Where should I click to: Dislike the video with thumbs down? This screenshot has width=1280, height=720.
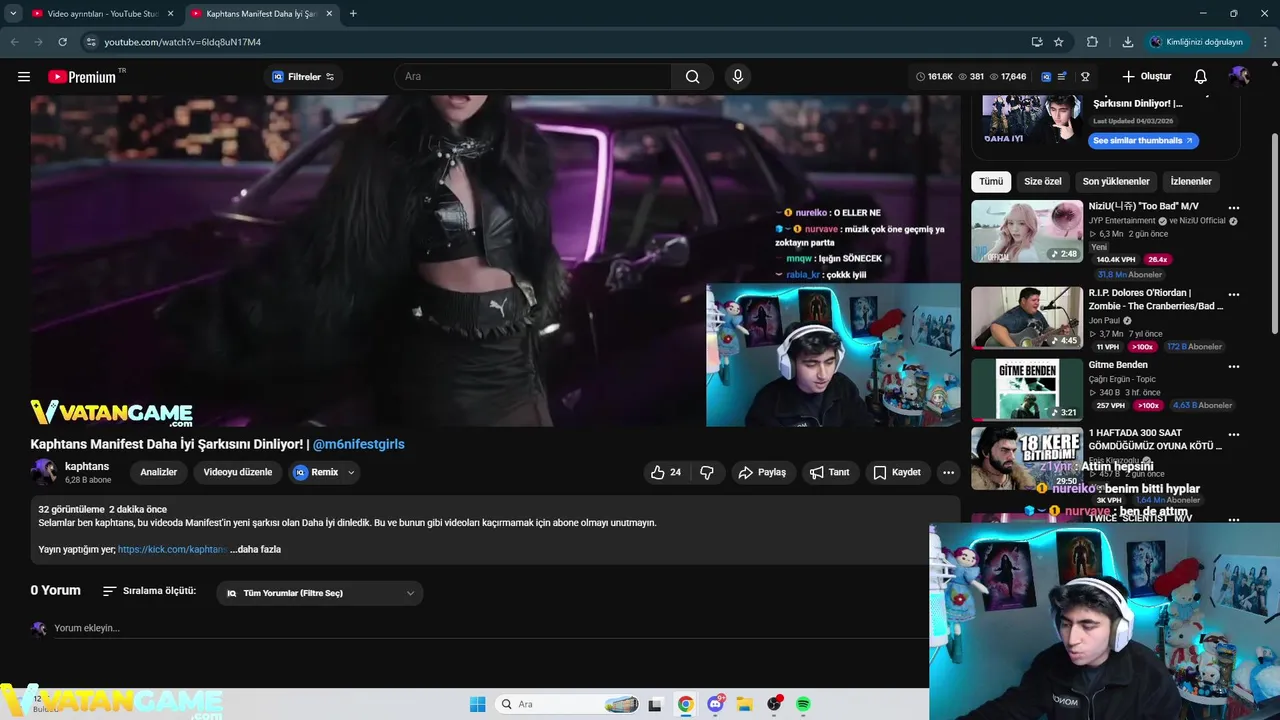(707, 472)
